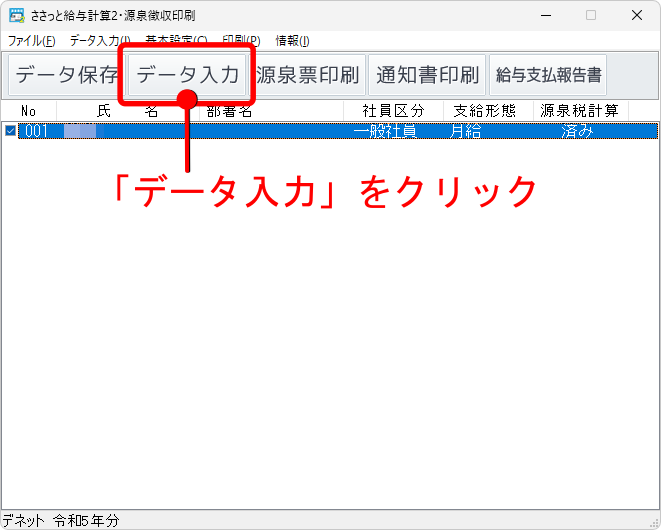
Task: Click the 社員区分 column header
Action: coord(393,111)
